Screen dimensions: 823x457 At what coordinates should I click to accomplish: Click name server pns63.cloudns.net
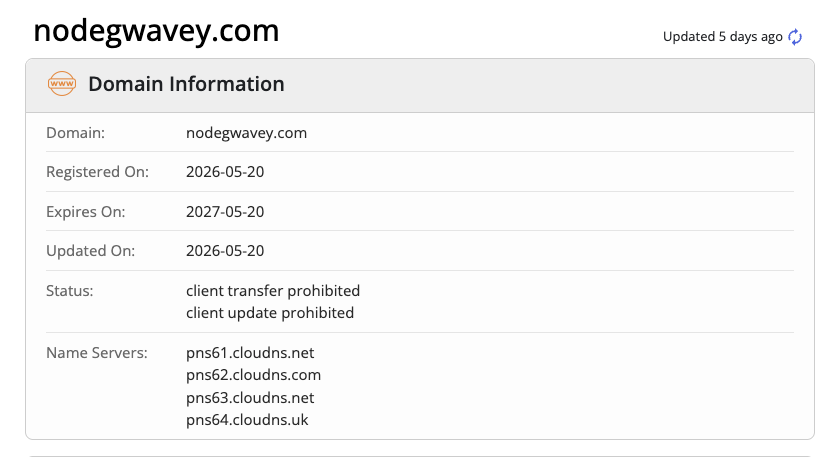pyautogui.click(x=250, y=398)
